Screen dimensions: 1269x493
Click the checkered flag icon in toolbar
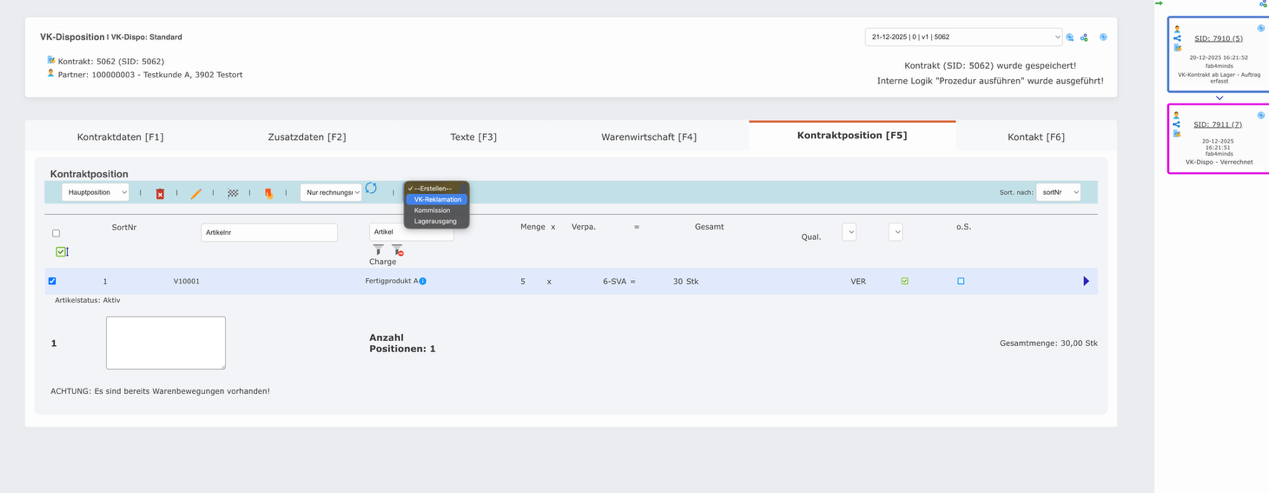pyautogui.click(x=233, y=193)
